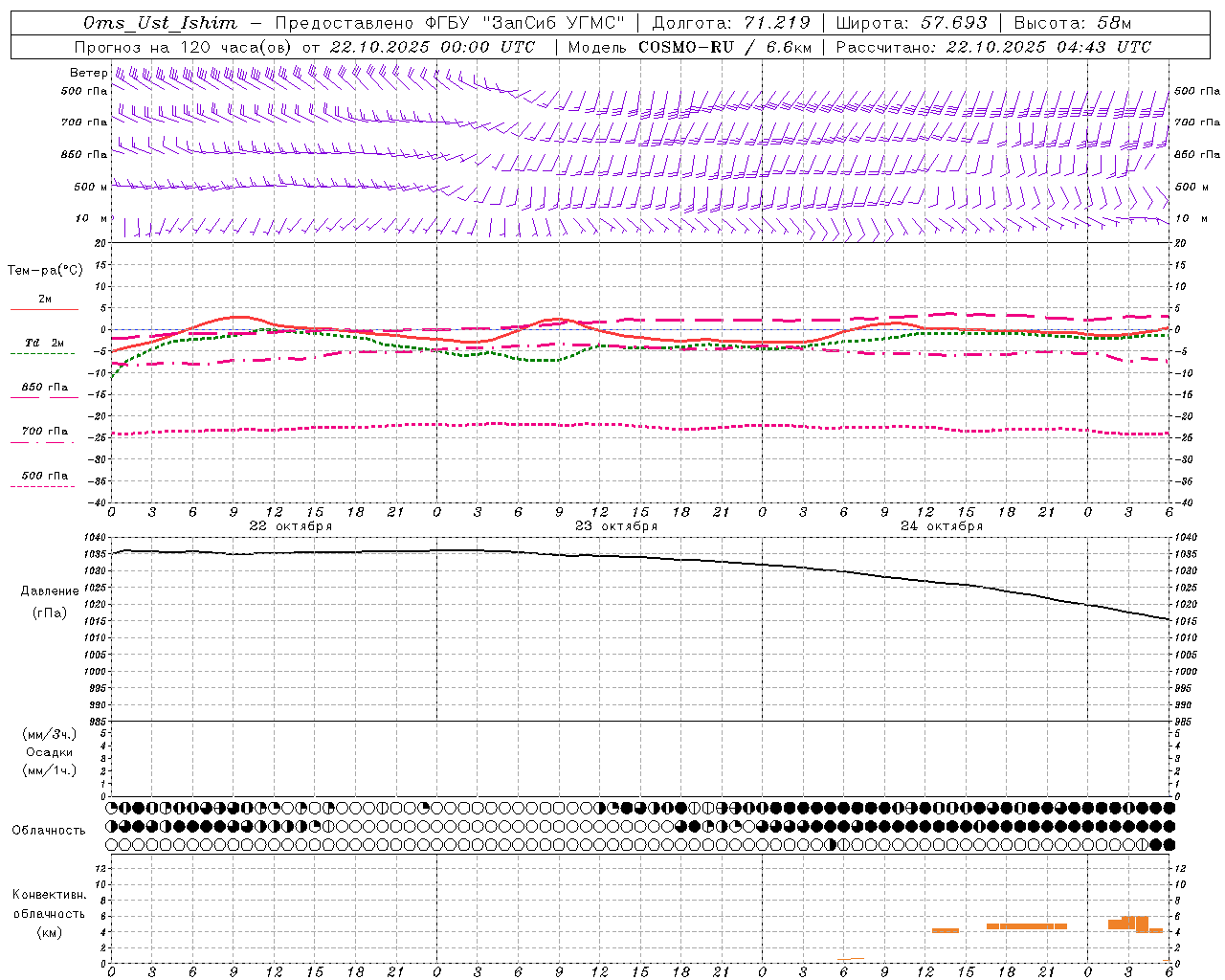Viewport: 1225px width, 980px height.
Task: Pick the red solid line sample under 2м
Action: click(44, 310)
